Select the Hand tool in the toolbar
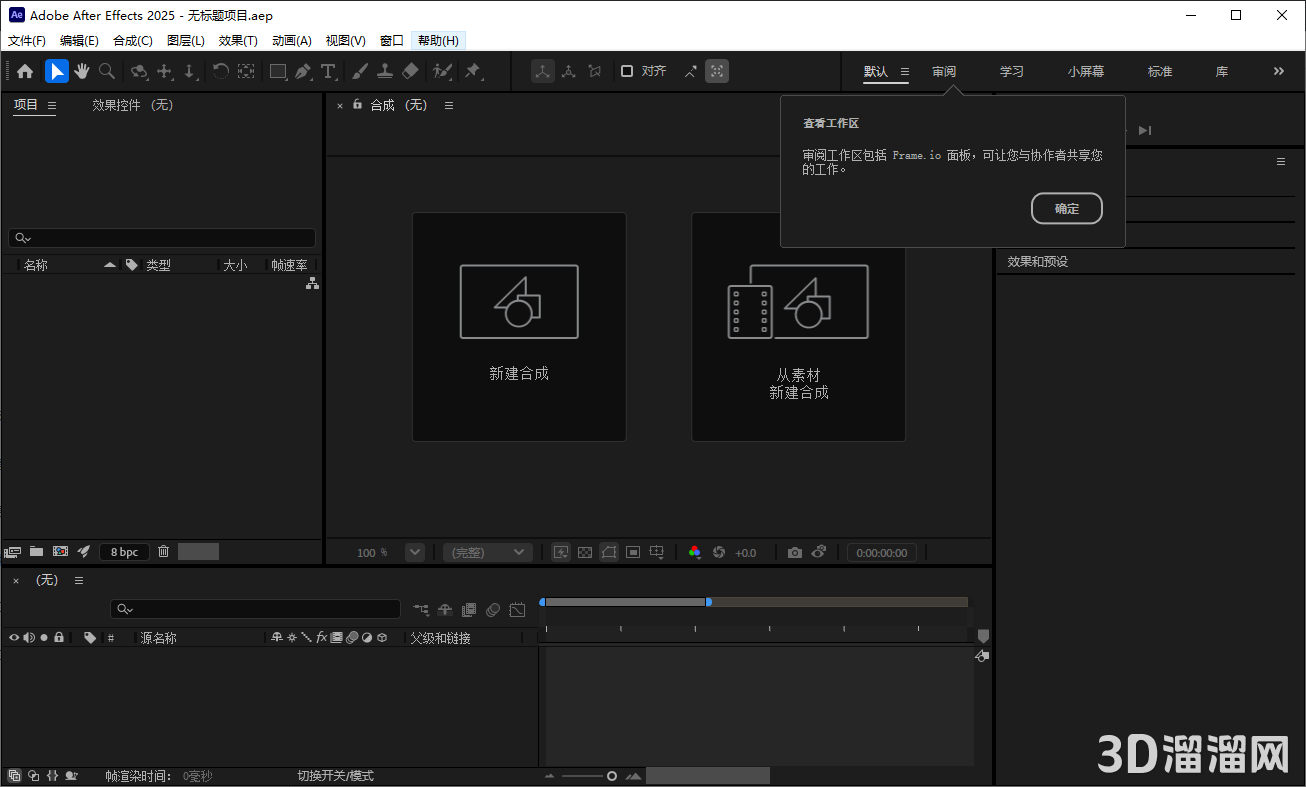Viewport: 1306px width, 787px height. (82, 71)
